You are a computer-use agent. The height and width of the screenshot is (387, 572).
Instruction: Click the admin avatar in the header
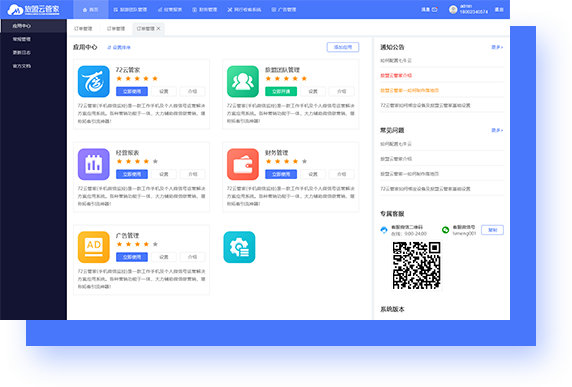[453, 9]
